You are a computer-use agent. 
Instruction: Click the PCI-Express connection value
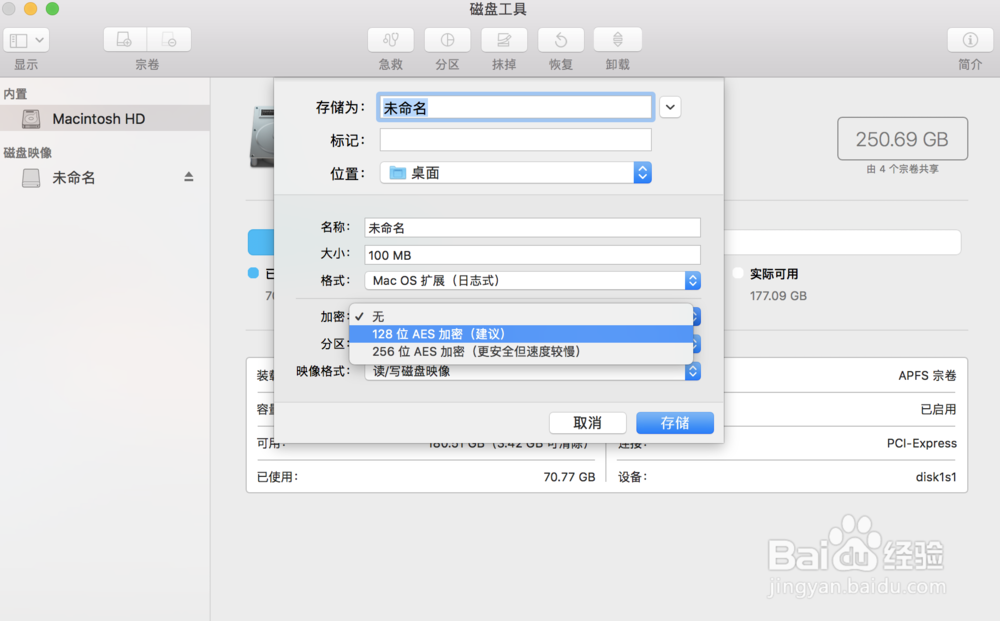922,443
